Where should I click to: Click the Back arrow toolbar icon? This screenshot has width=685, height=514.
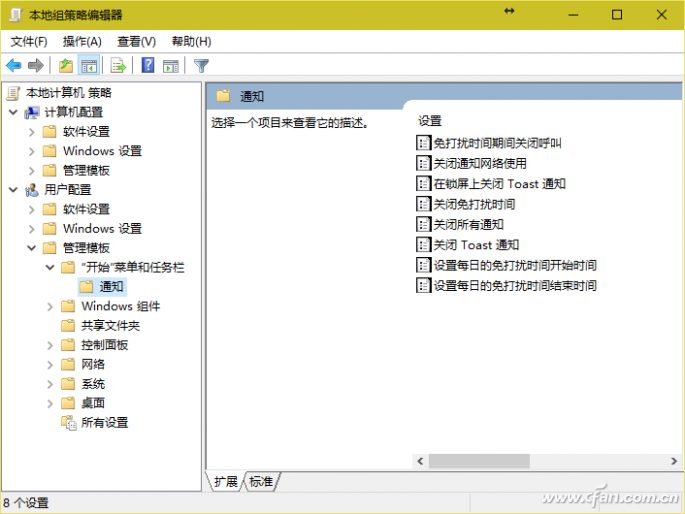14,66
